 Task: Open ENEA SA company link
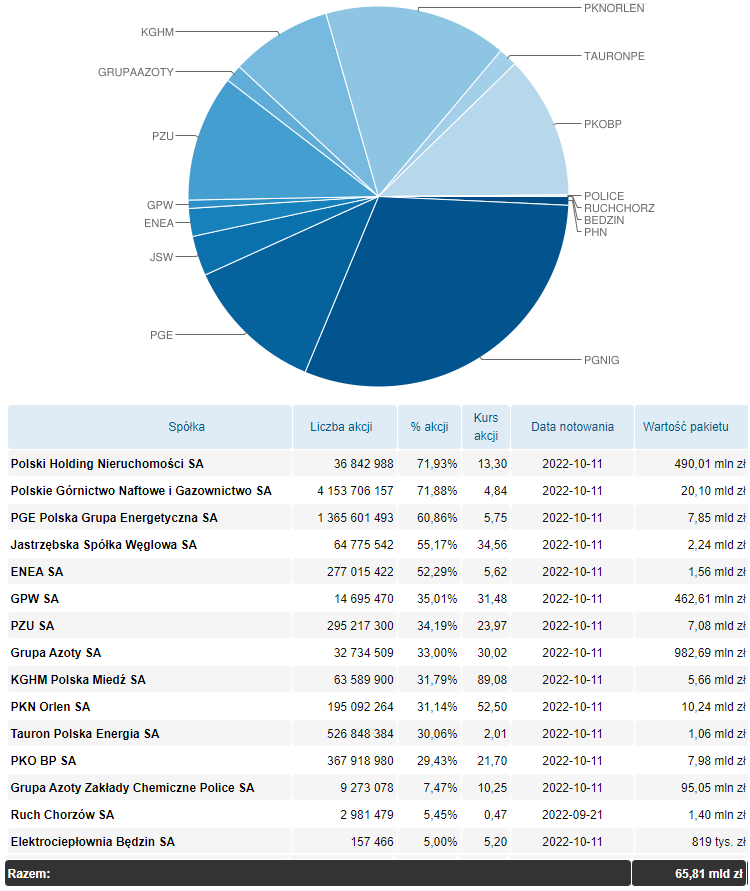[x=37, y=572]
